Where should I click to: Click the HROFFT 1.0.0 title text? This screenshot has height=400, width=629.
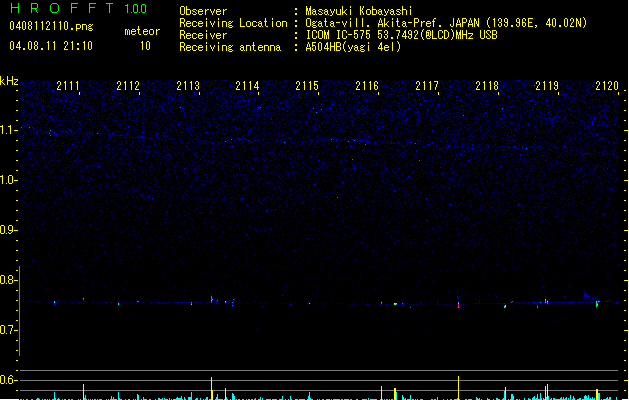coord(79,8)
